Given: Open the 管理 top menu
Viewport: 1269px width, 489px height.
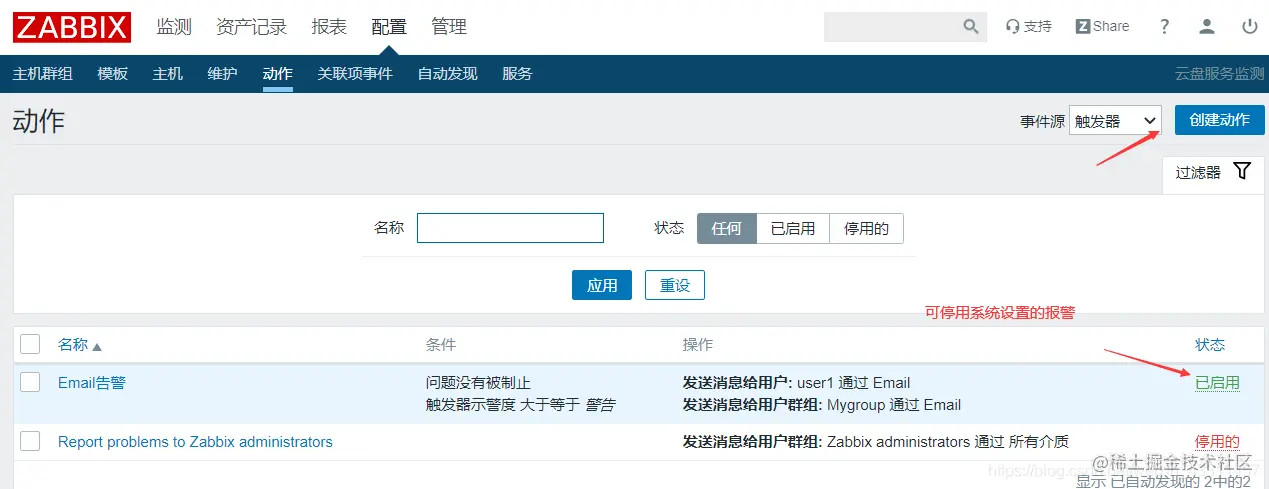Looking at the screenshot, I should 449,27.
